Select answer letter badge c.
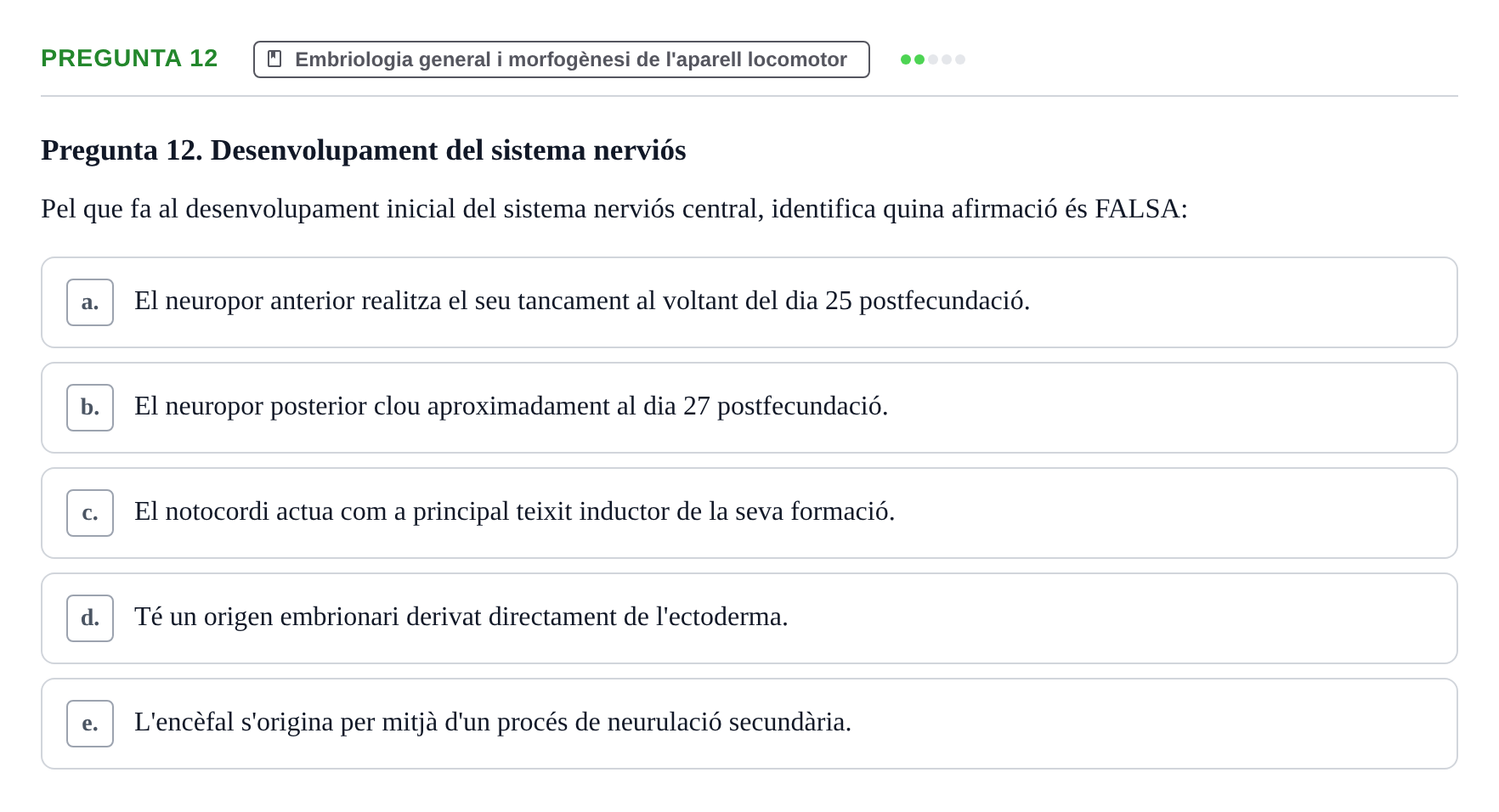This screenshot has height=812, width=1499. (90, 513)
